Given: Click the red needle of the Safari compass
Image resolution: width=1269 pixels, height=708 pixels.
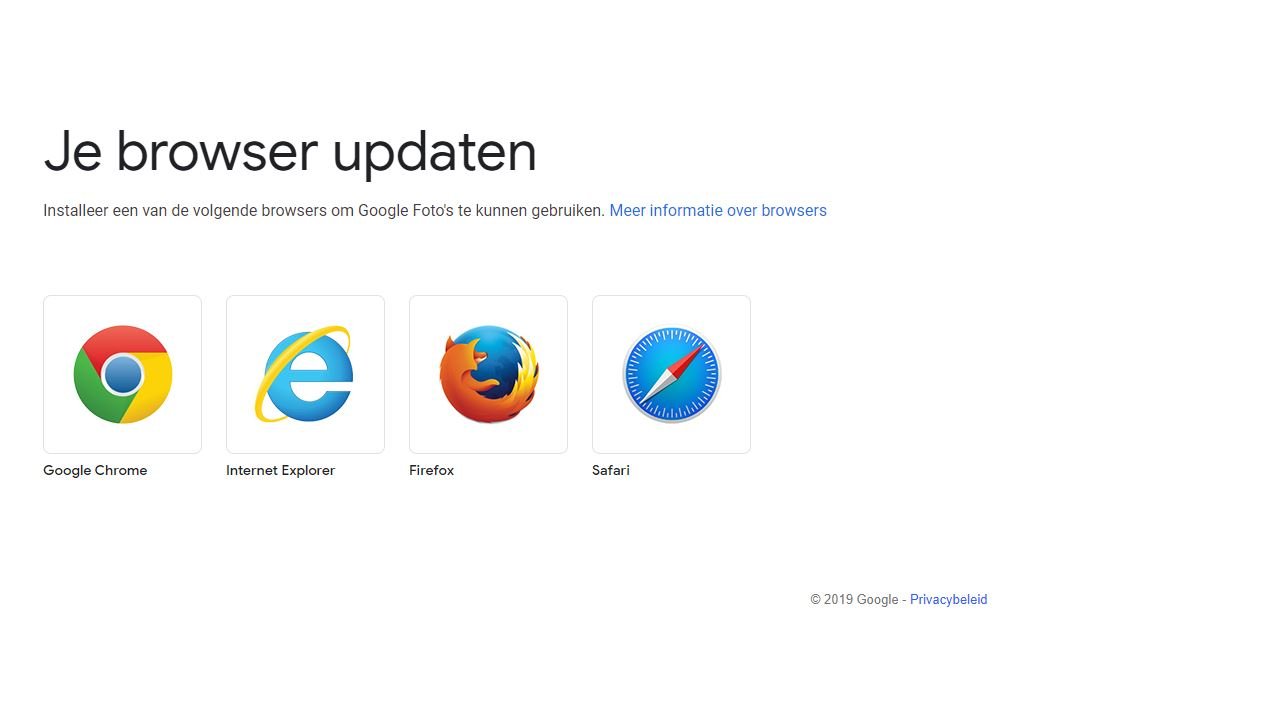Looking at the screenshot, I should coord(687,359).
